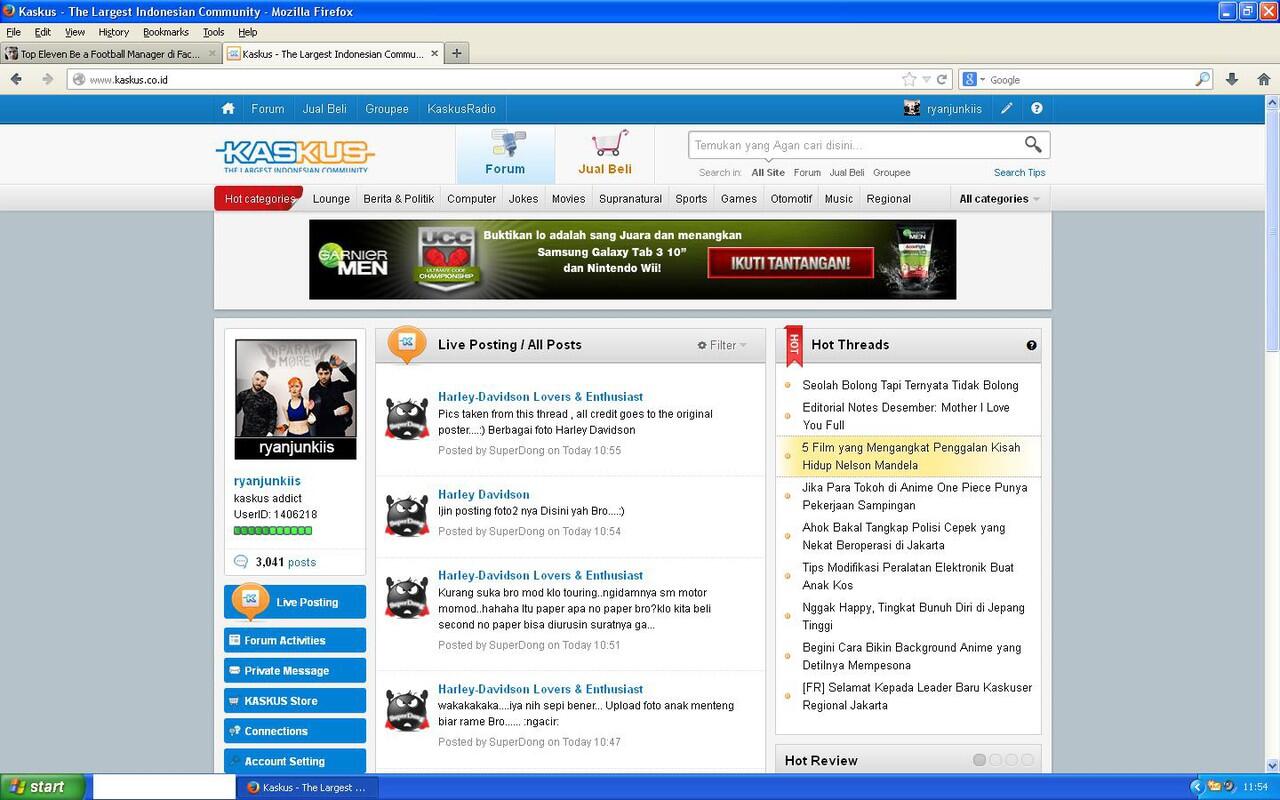Open the Forum section icon
Viewport: 1280px width, 800px height.
pos(505,153)
